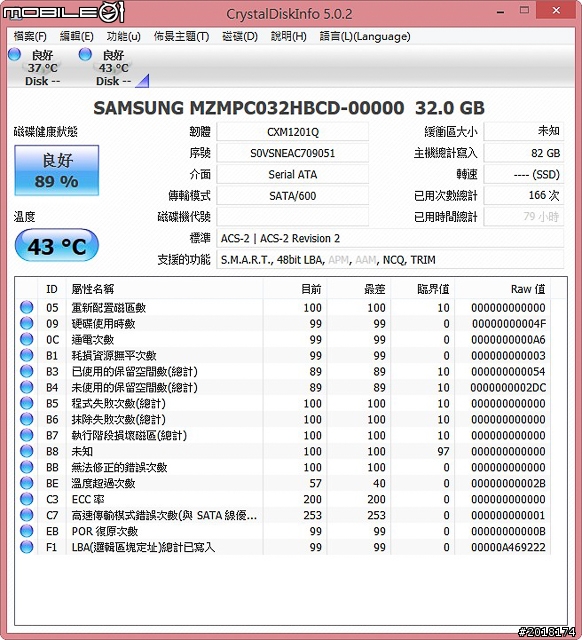
Task: Open the 編輯(E) menu
Action: click(x=76, y=36)
